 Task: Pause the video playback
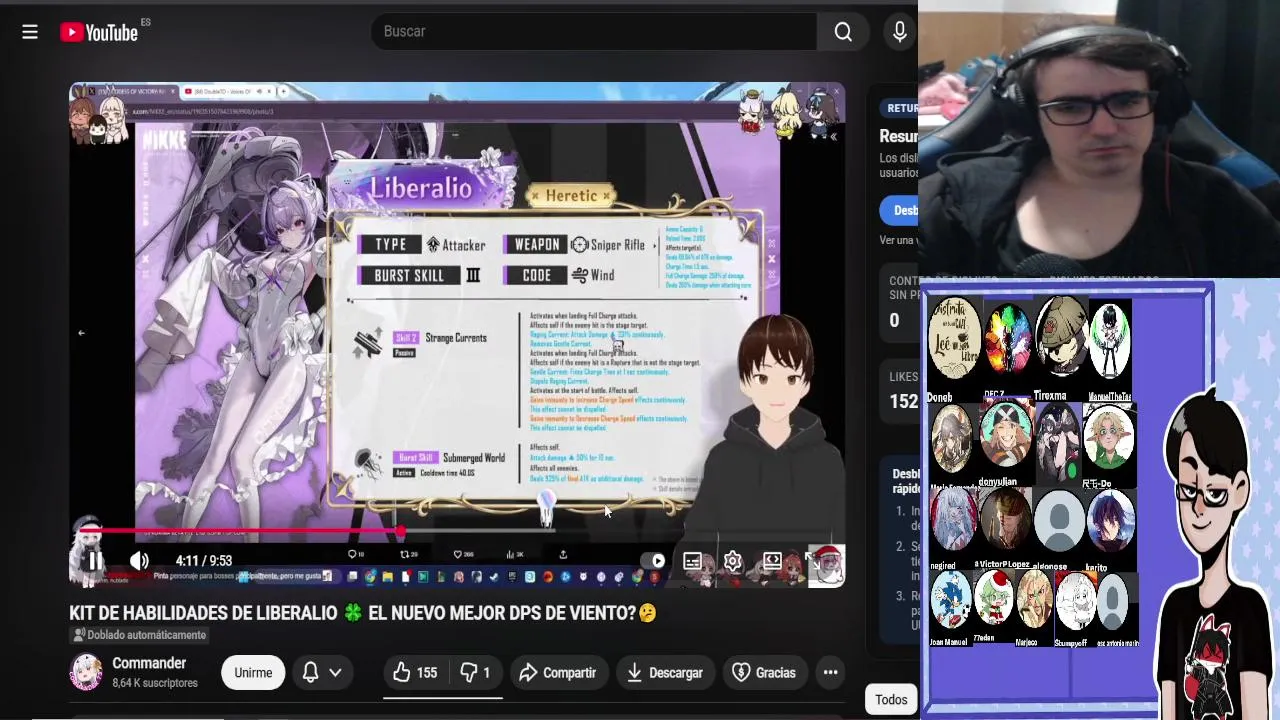[x=95, y=561]
